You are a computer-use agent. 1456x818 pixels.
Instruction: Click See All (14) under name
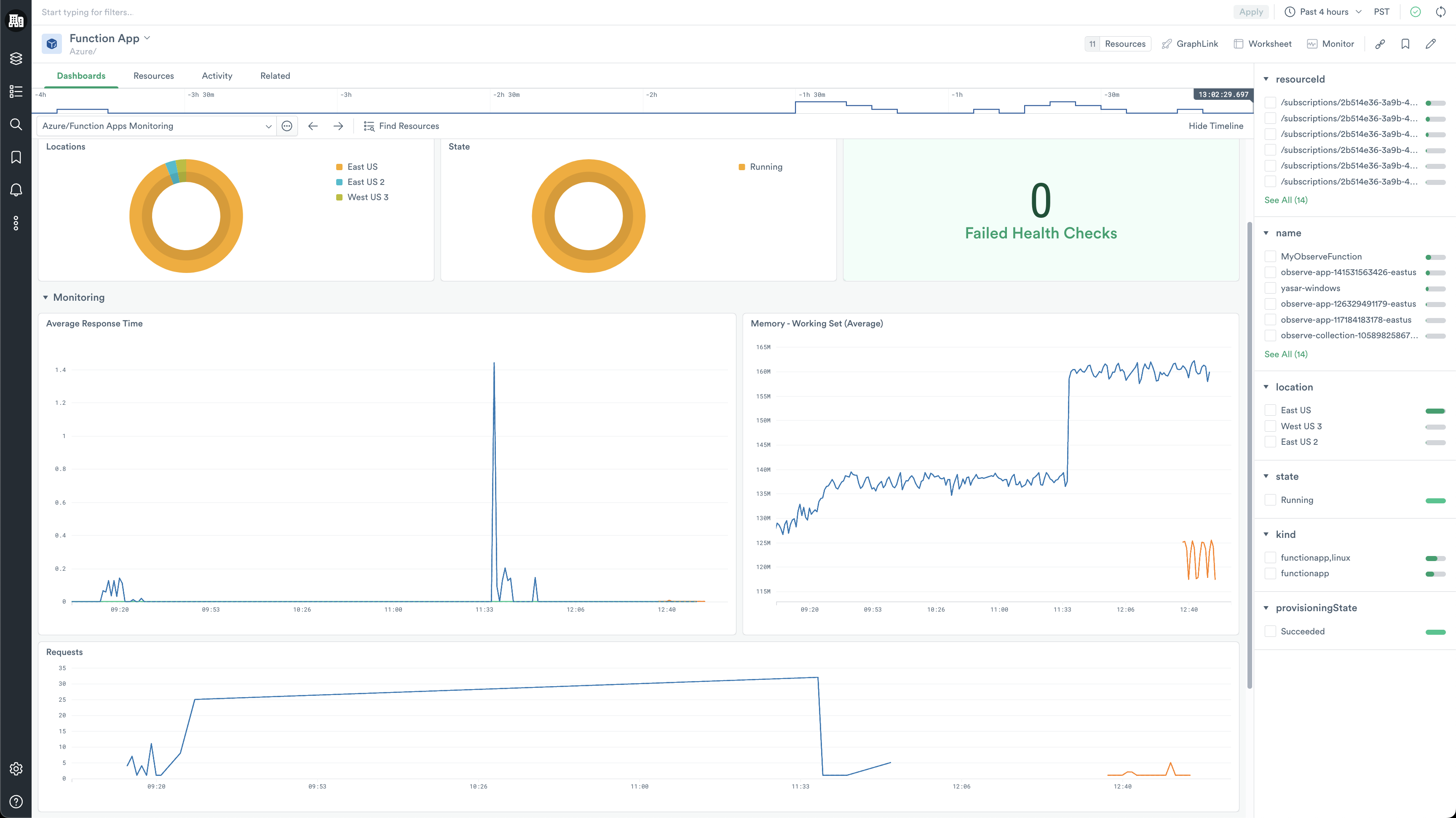point(1285,354)
